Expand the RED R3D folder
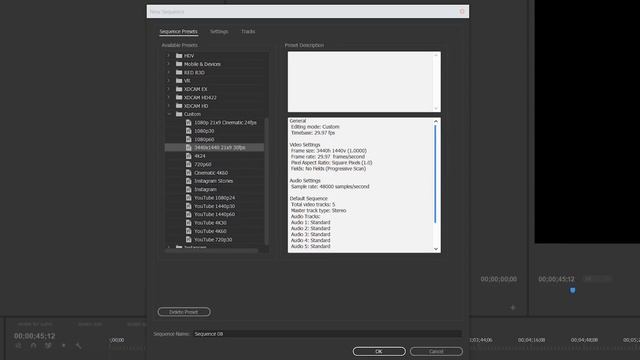The width and height of the screenshot is (640, 360). pos(169,72)
